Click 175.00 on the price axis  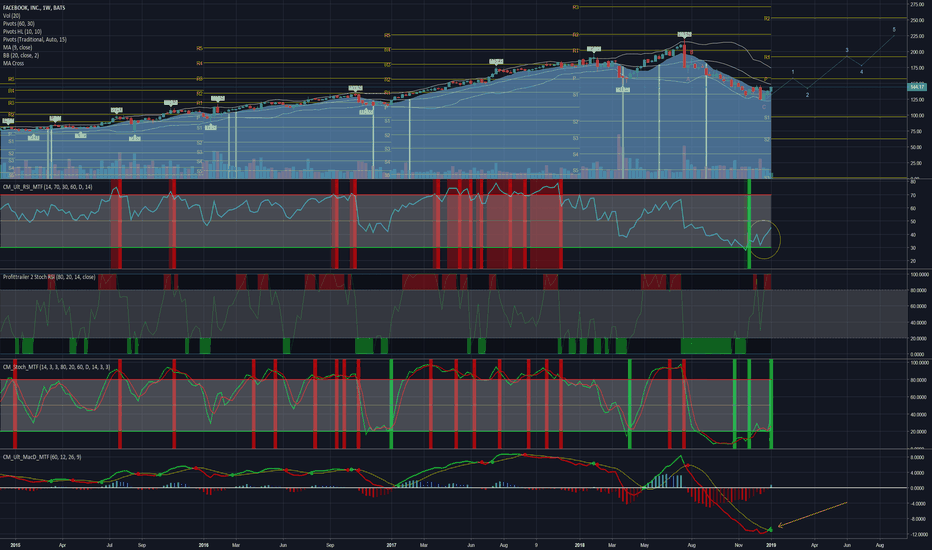[x=917, y=68]
